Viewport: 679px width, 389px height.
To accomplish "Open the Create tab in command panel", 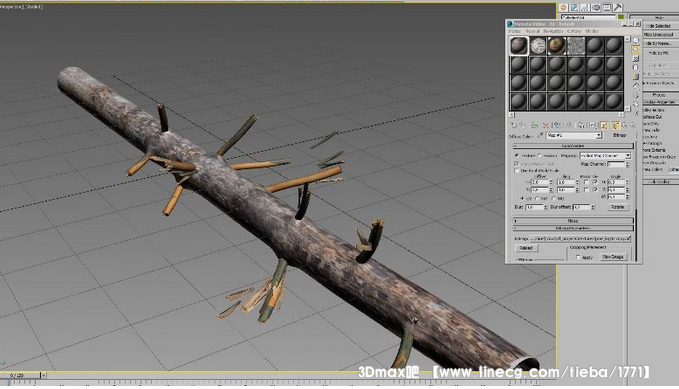I will pos(563,7).
